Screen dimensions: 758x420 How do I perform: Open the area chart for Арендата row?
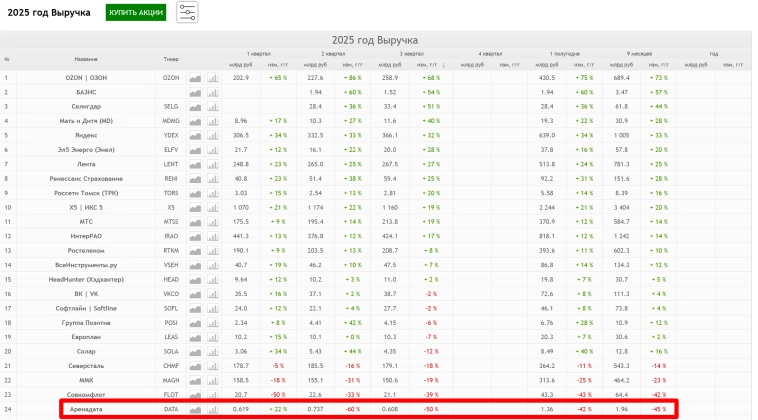pos(196,409)
